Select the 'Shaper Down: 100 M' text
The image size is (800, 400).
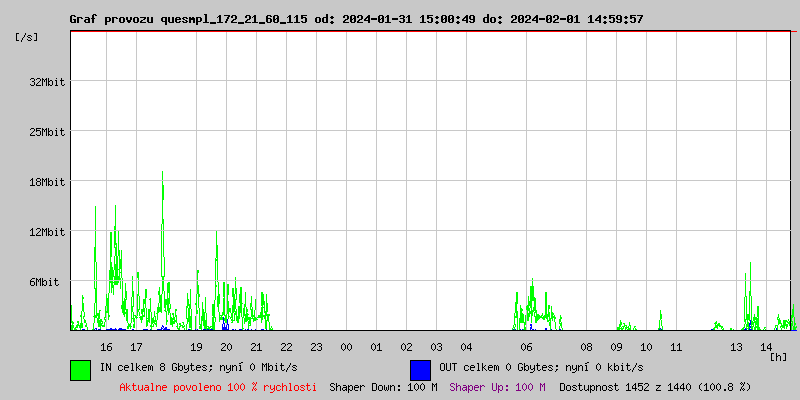[x=383, y=387]
